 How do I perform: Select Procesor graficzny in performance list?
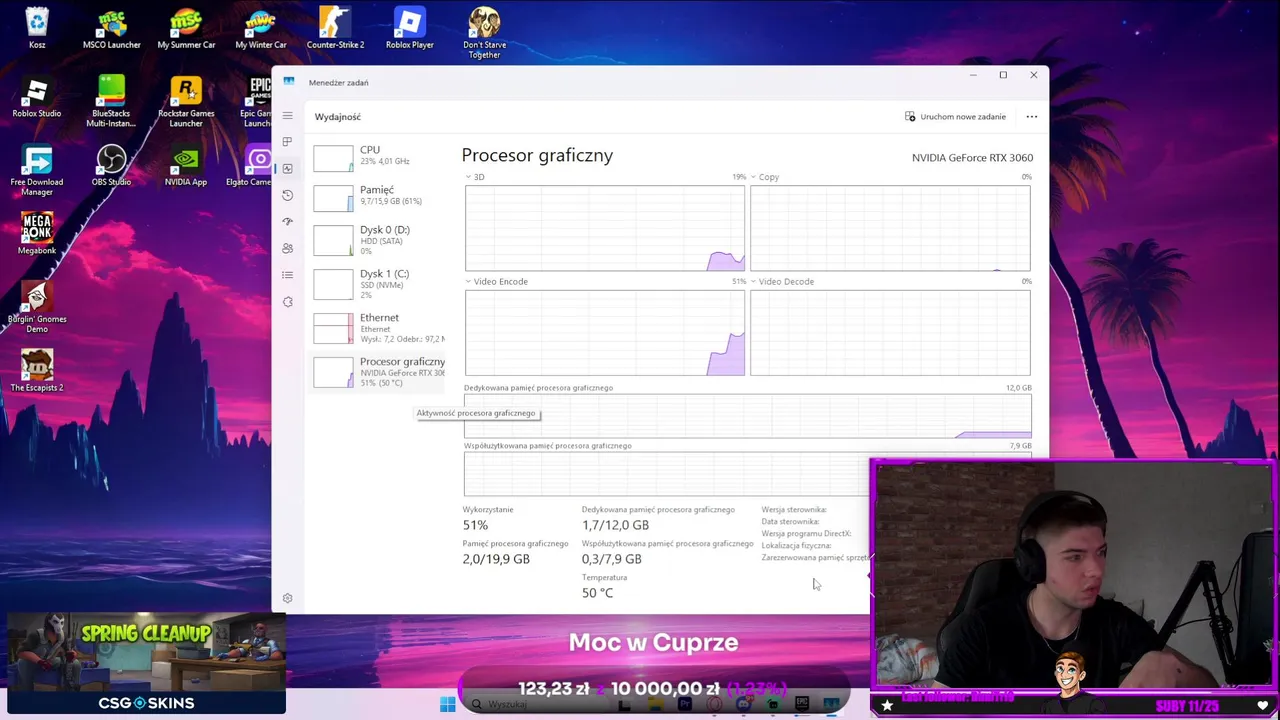click(x=379, y=371)
